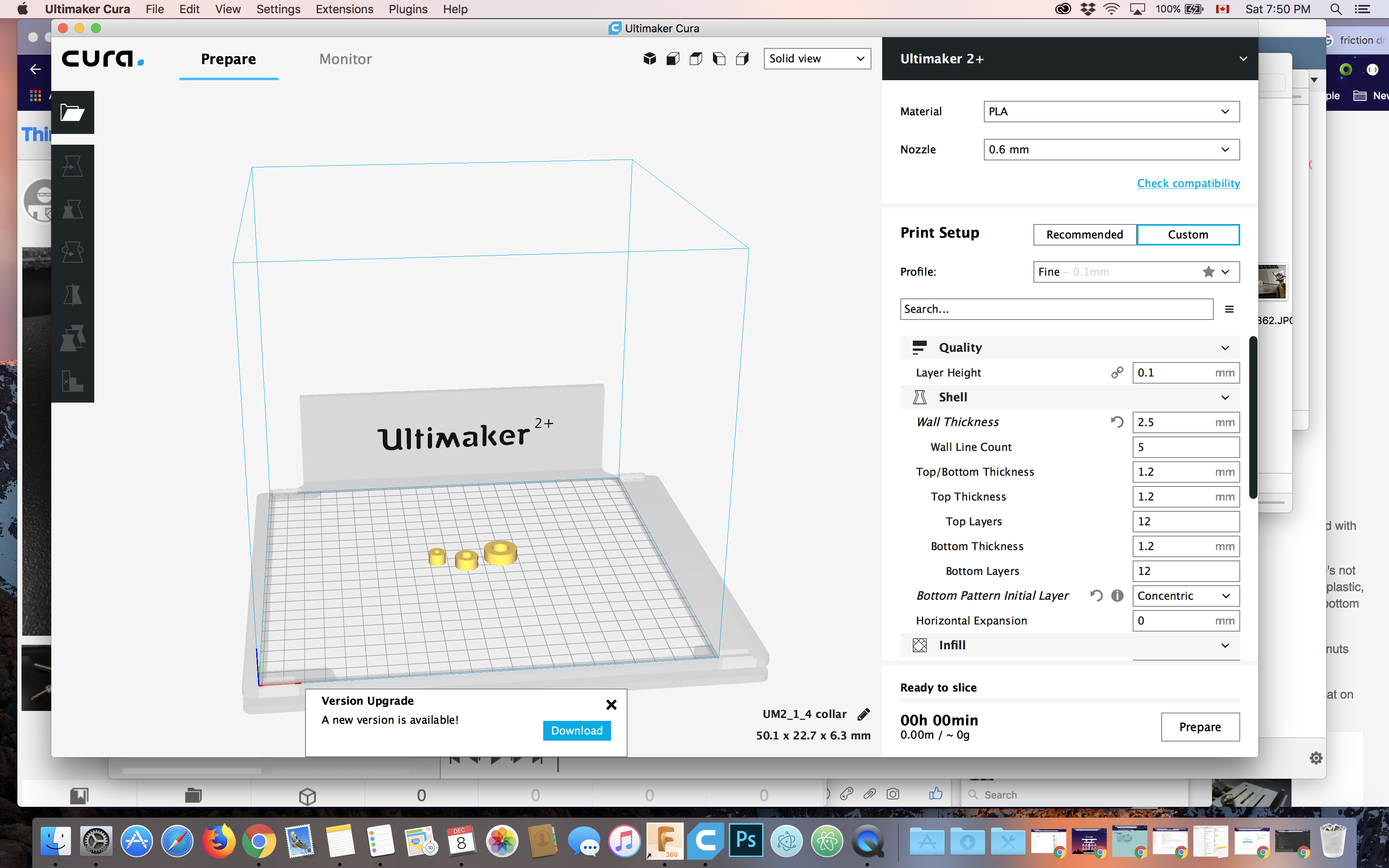This screenshot has width=1389, height=868.
Task: Click Search field in background window
Action: [1074, 794]
